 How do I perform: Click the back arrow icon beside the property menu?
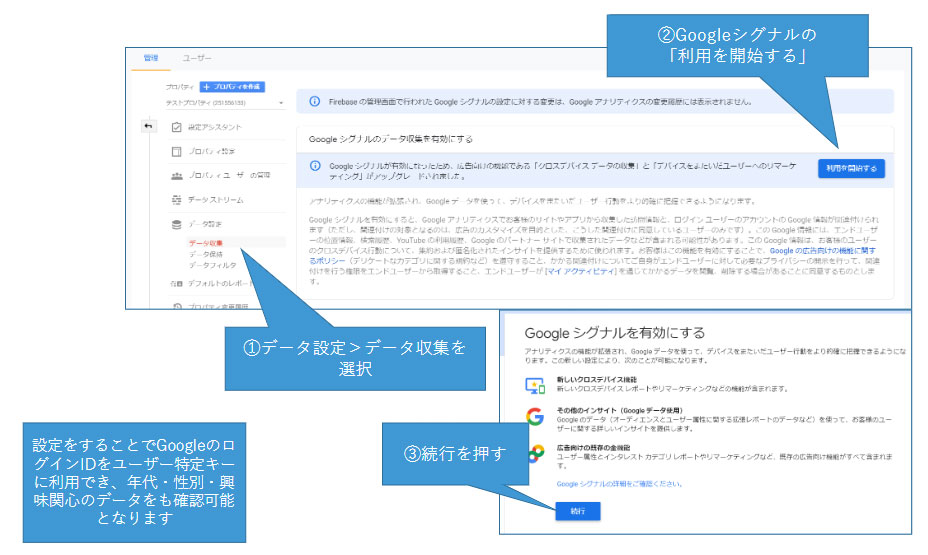(148, 126)
